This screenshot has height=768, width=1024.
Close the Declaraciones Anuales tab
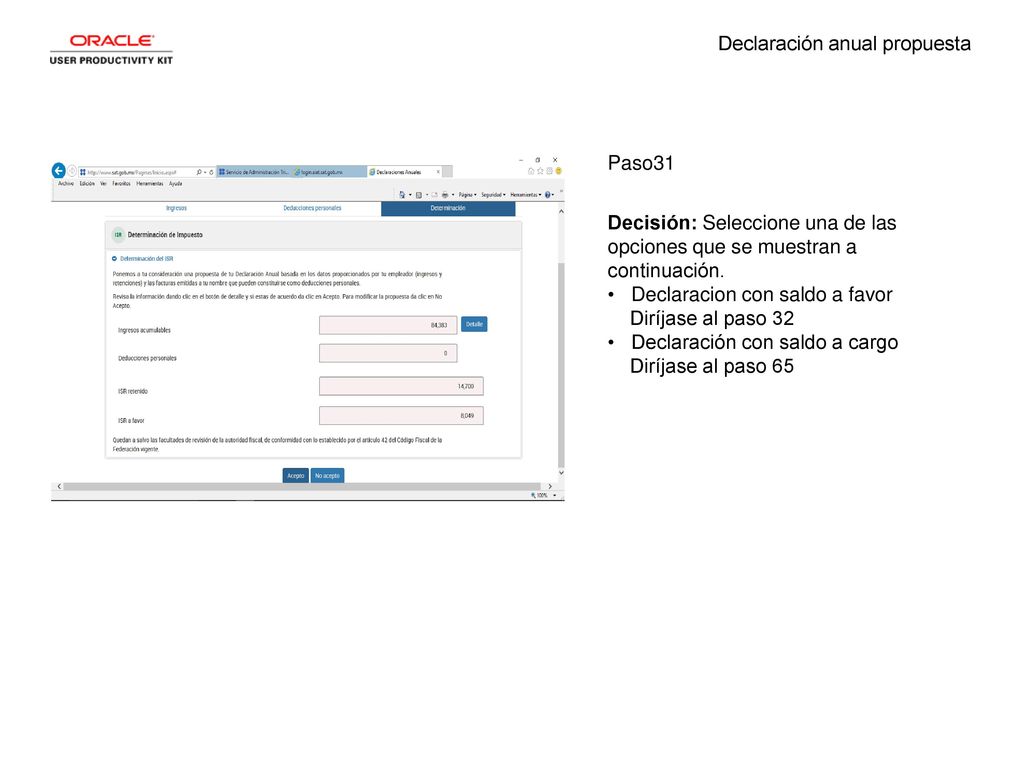(438, 172)
